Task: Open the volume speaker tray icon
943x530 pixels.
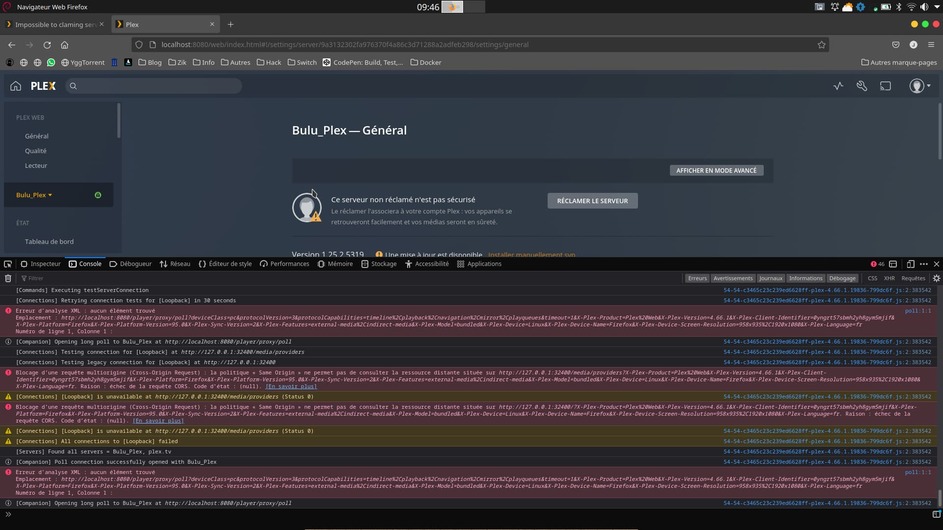Action: (924, 7)
